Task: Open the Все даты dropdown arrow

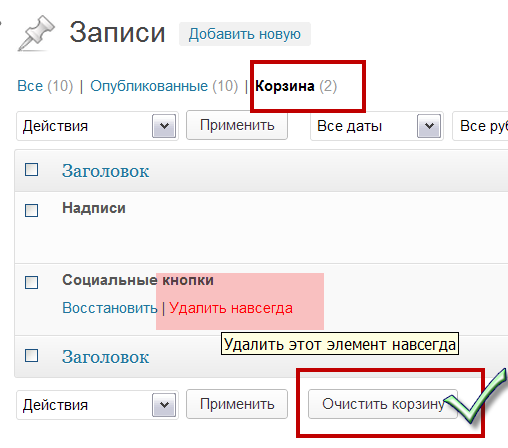Action: (429, 126)
